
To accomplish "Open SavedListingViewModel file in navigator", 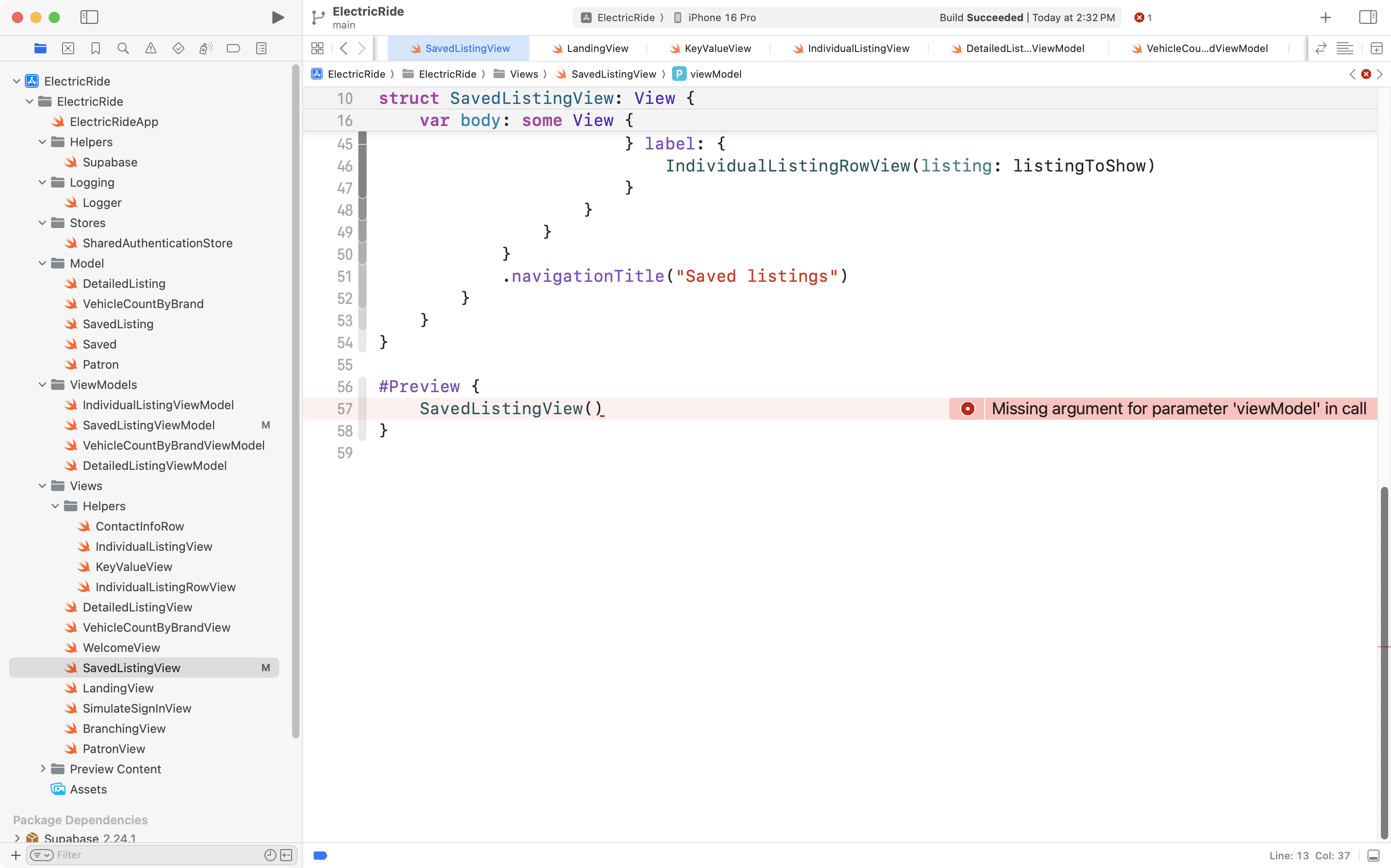I will pyautogui.click(x=148, y=425).
